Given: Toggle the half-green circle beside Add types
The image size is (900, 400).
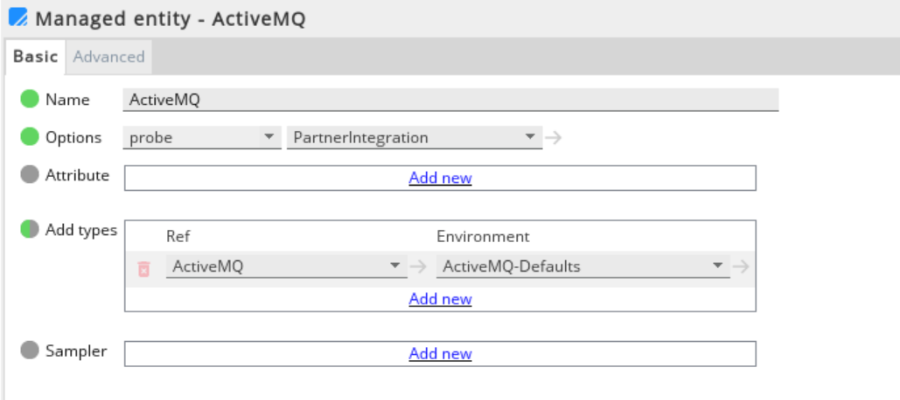Looking at the screenshot, I should (29, 230).
